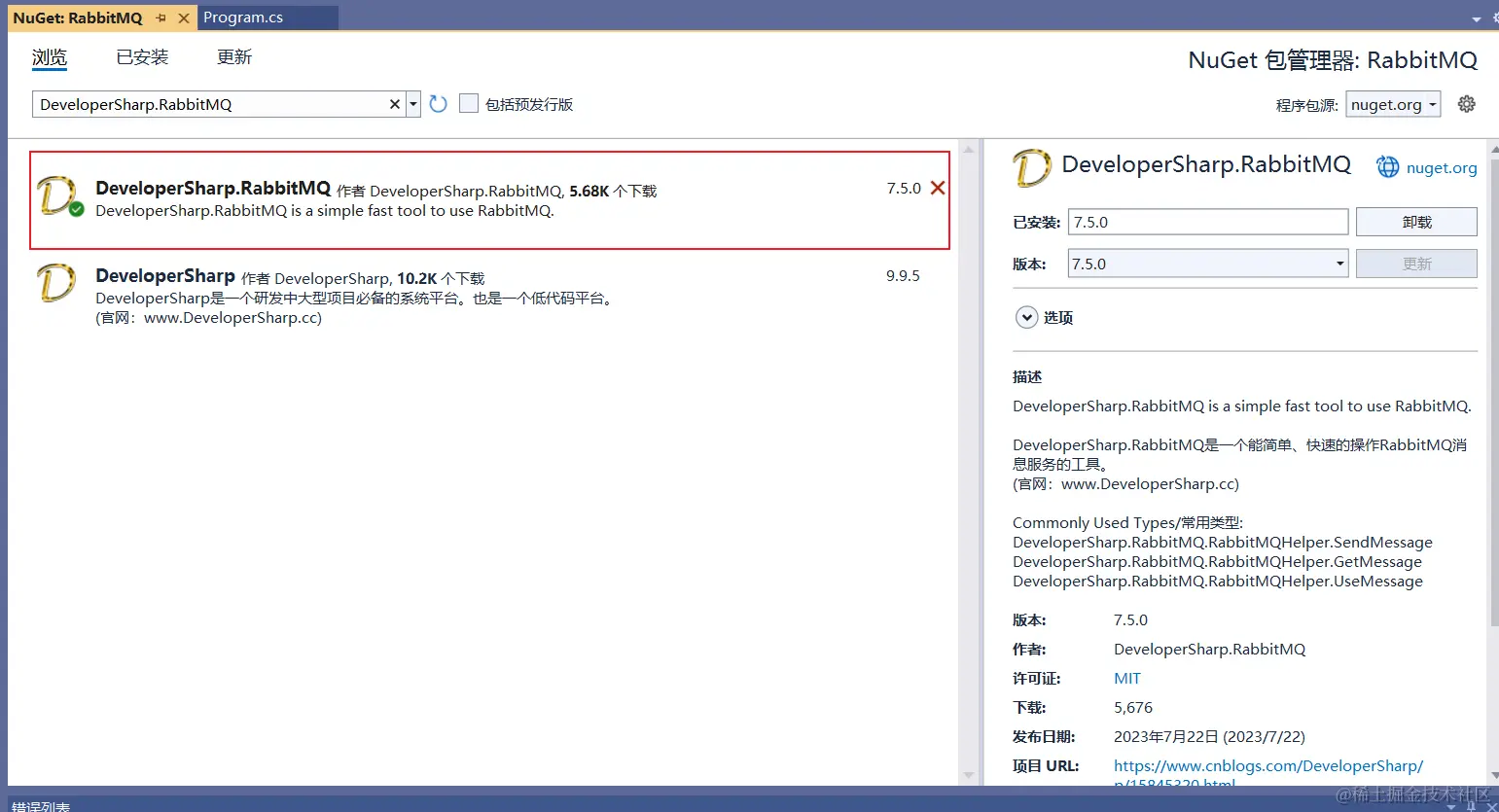Click inside the DeveloperSharp.RabbitMQ search field
The width and height of the screenshot is (1499, 812).
point(210,104)
